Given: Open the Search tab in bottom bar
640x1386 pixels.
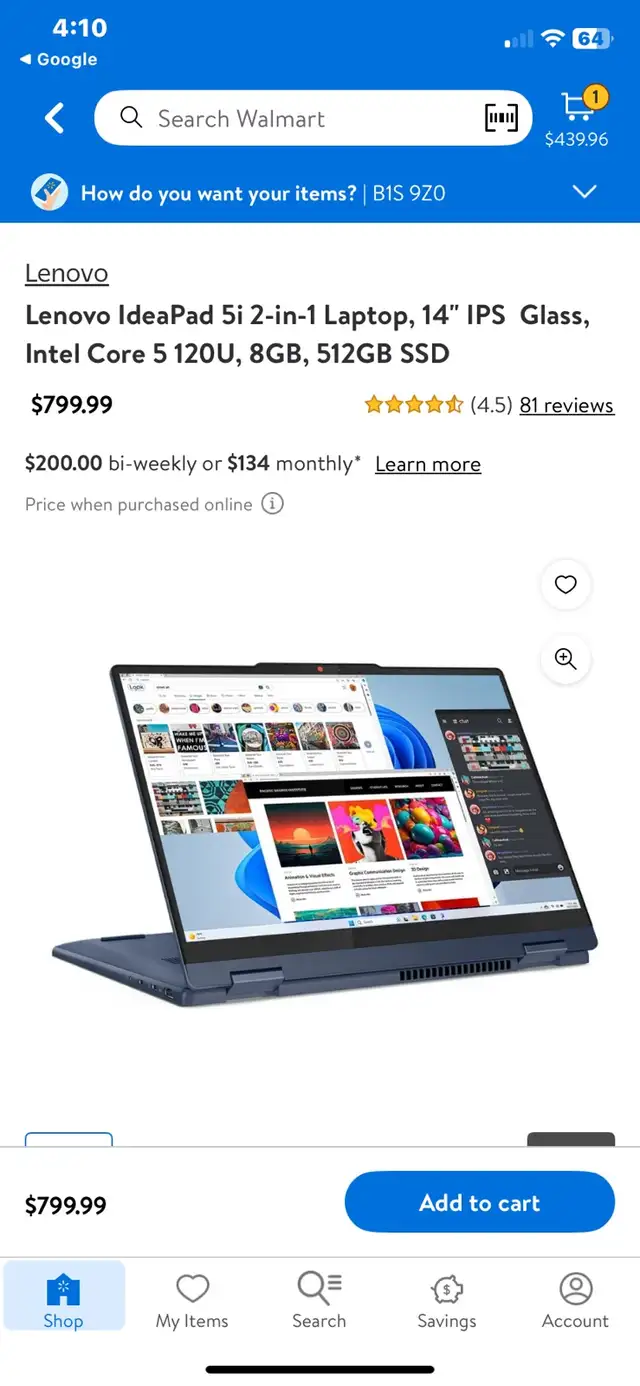Looking at the screenshot, I should coord(319,1301).
